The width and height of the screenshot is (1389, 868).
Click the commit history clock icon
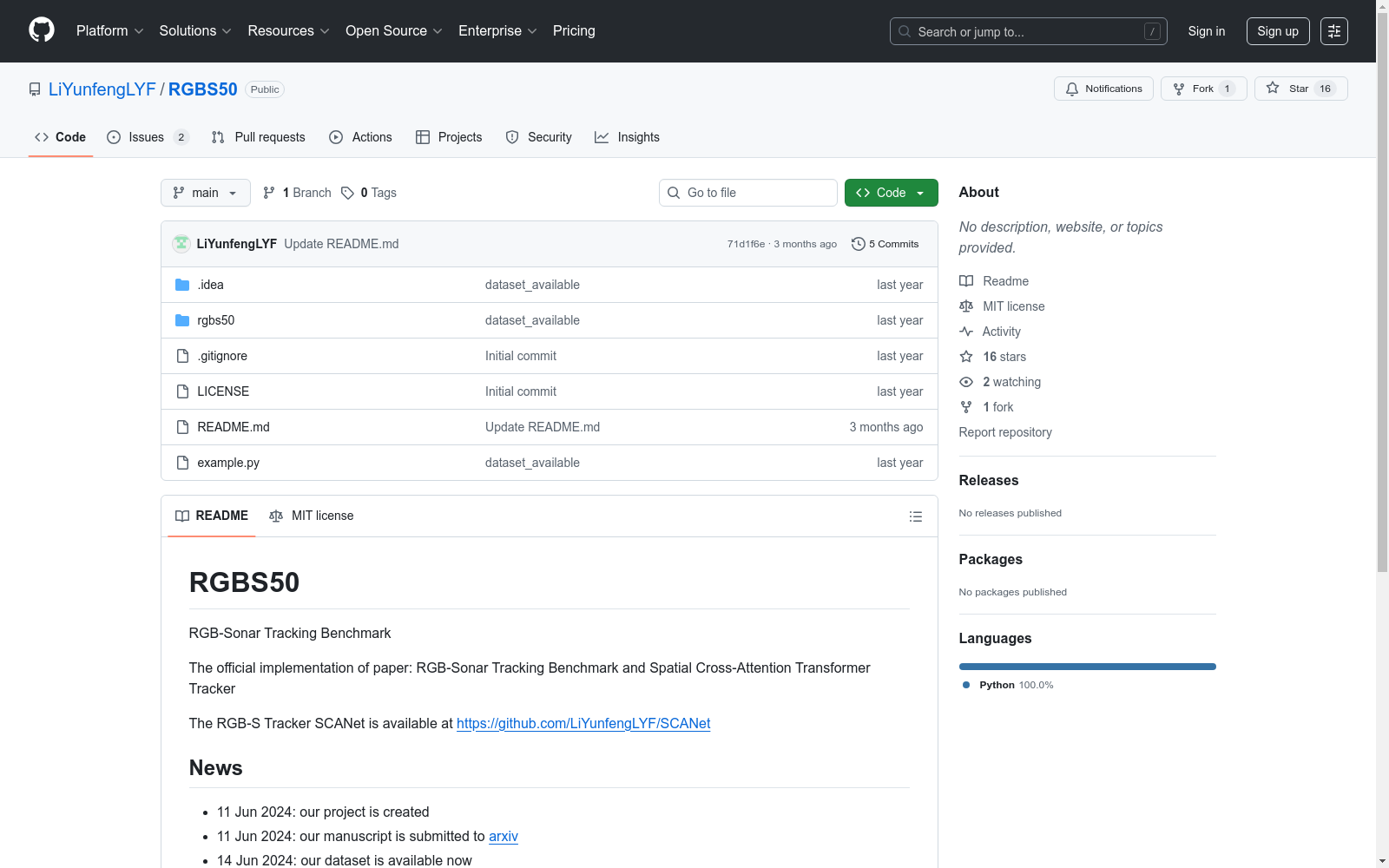point(859,244)
